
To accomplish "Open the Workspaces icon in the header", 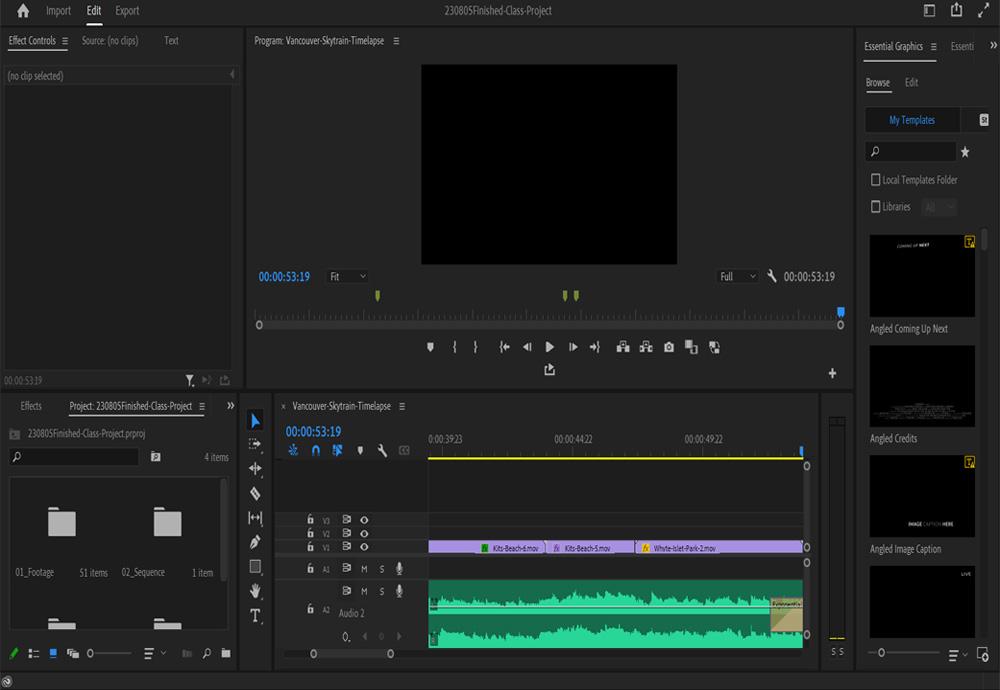I will [x=929, y=10].
